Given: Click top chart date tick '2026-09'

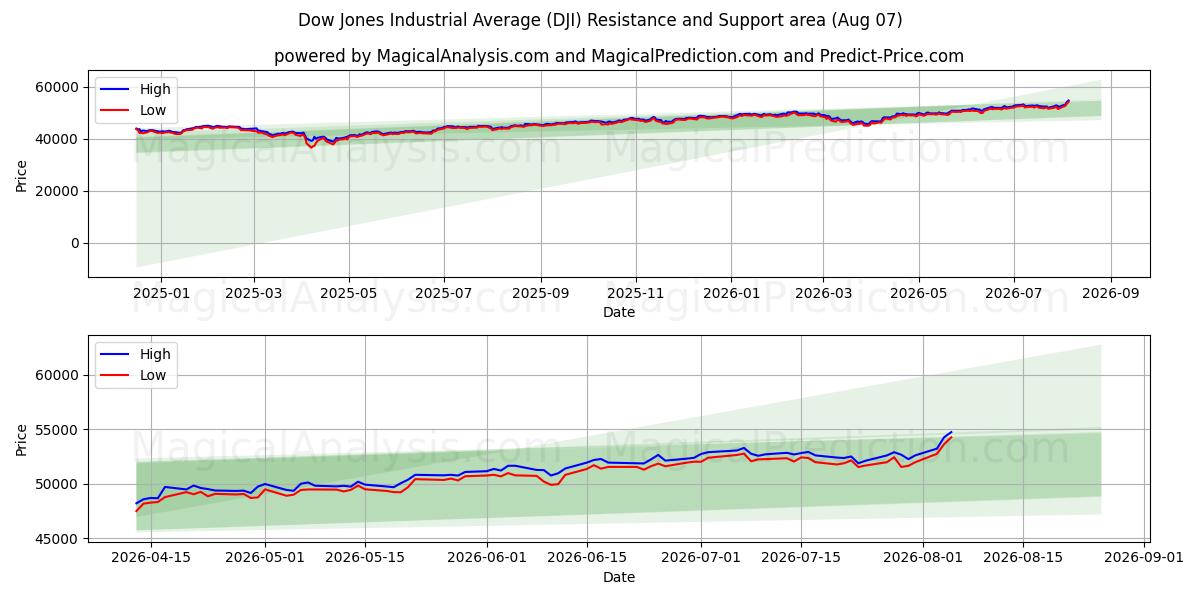Looking at the screenshot, I should pos(1111,294).
